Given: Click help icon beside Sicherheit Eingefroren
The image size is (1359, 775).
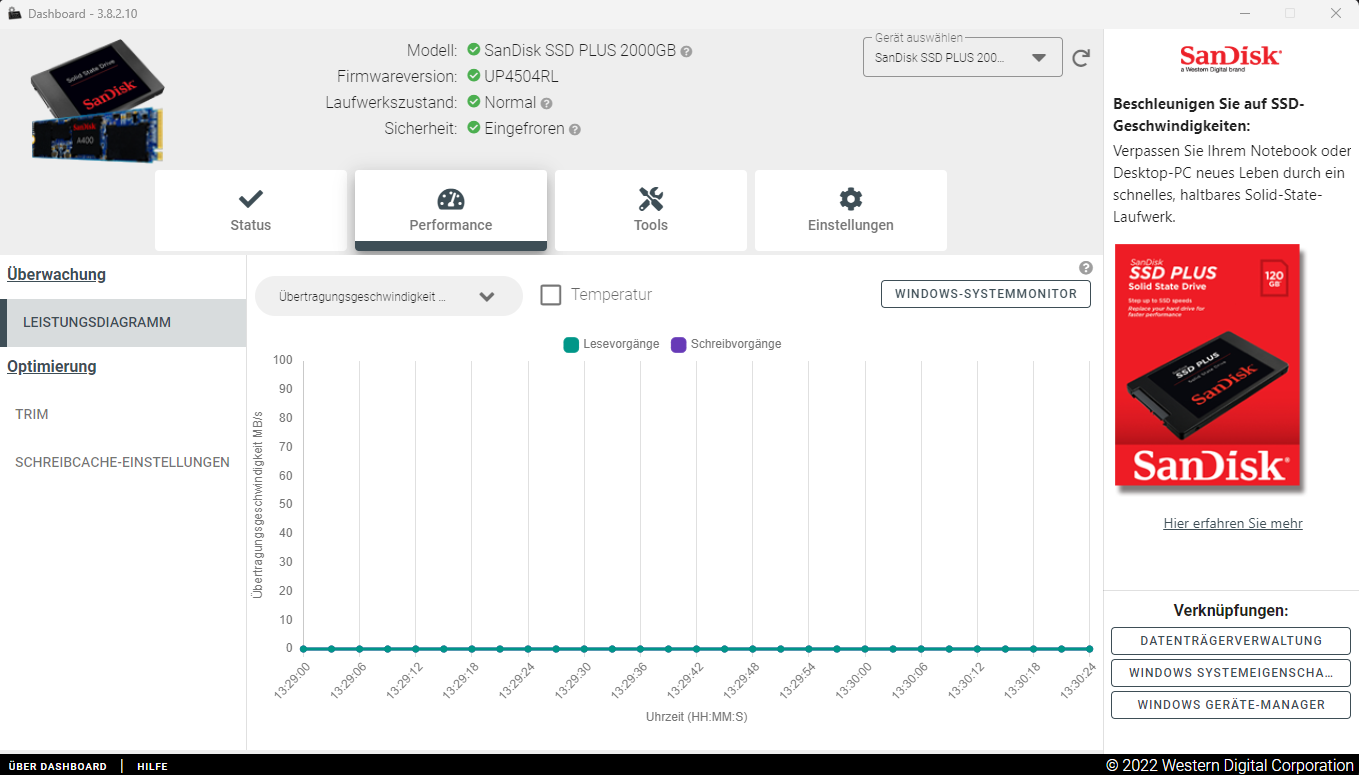Looking at the screenshot, I should click(575, 129).
